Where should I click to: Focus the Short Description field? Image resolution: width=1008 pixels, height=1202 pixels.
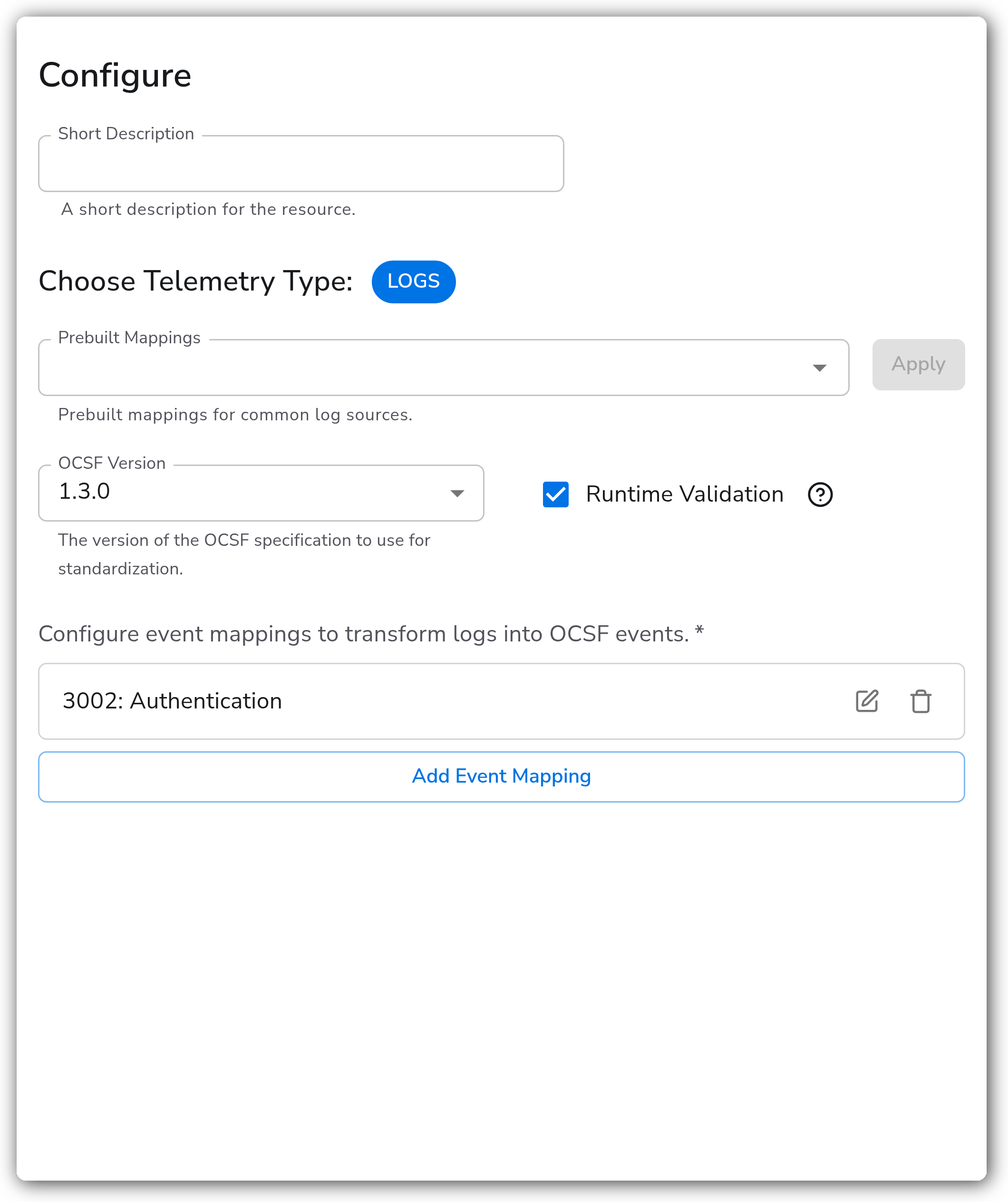tap(301, 164)
